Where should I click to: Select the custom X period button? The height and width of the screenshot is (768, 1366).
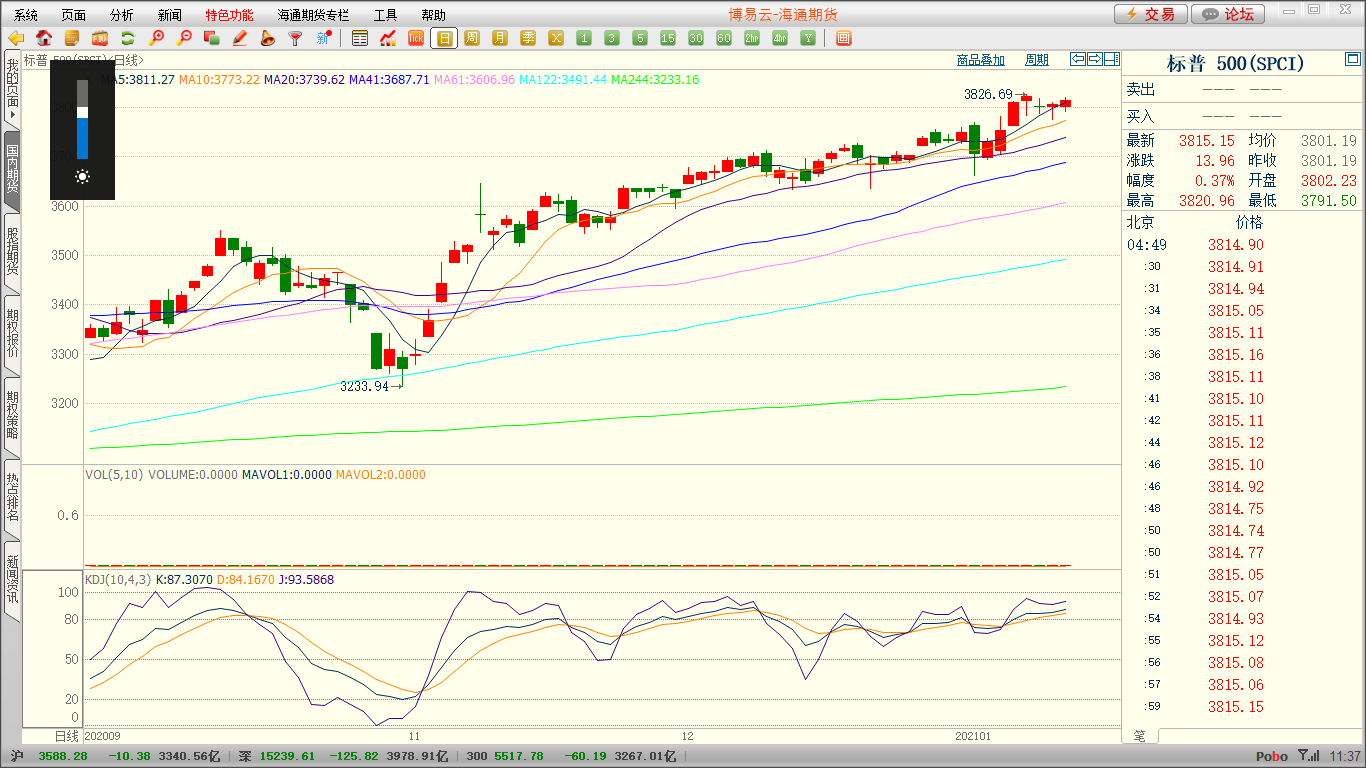[556, 39]
